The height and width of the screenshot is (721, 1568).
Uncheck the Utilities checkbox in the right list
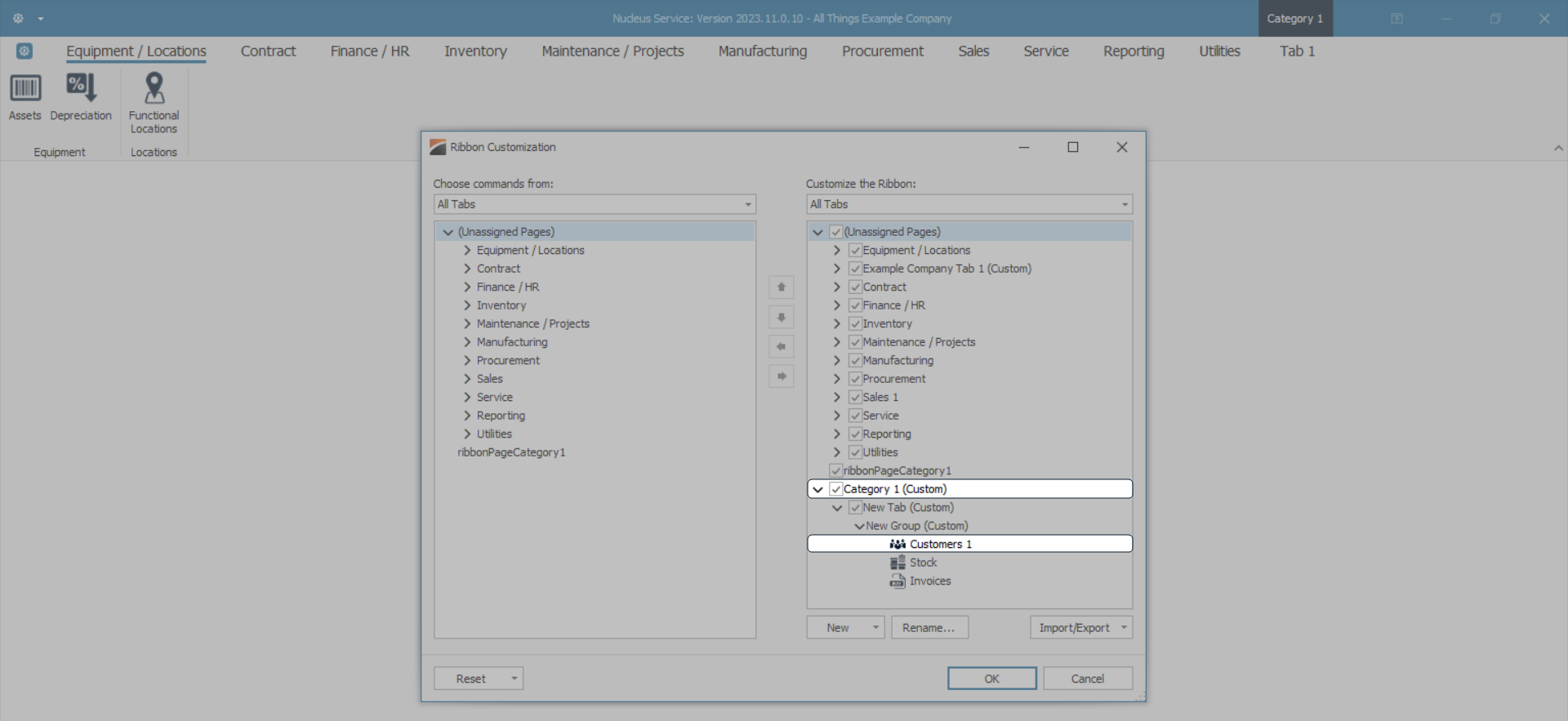click(855, 452)
